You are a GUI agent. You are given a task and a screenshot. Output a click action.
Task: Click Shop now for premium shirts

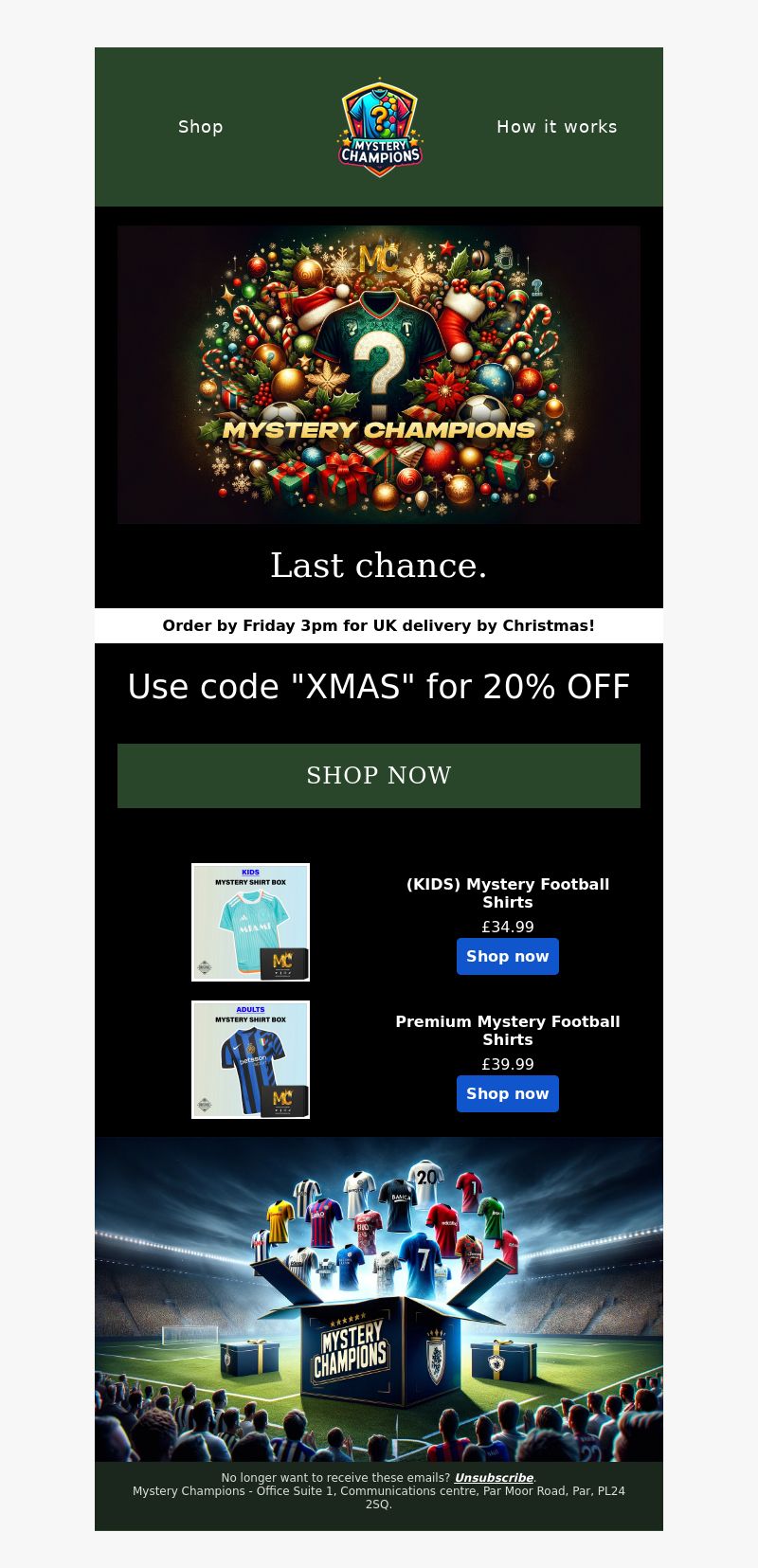(508, 1094)
